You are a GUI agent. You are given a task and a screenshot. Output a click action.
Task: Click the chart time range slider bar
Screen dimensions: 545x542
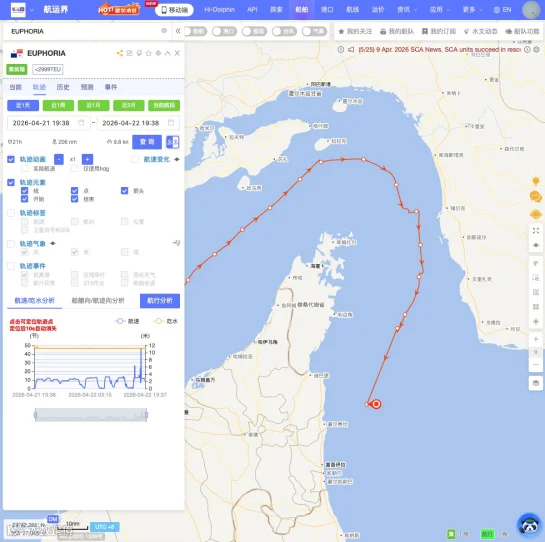(91, 415)
